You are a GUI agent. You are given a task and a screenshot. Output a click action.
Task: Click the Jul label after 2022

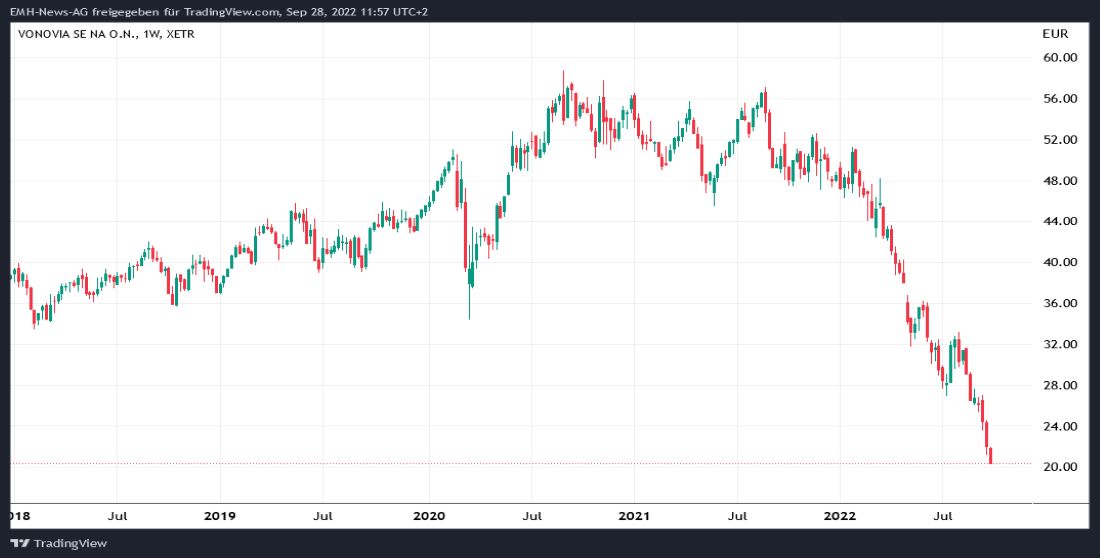(942, 516)
